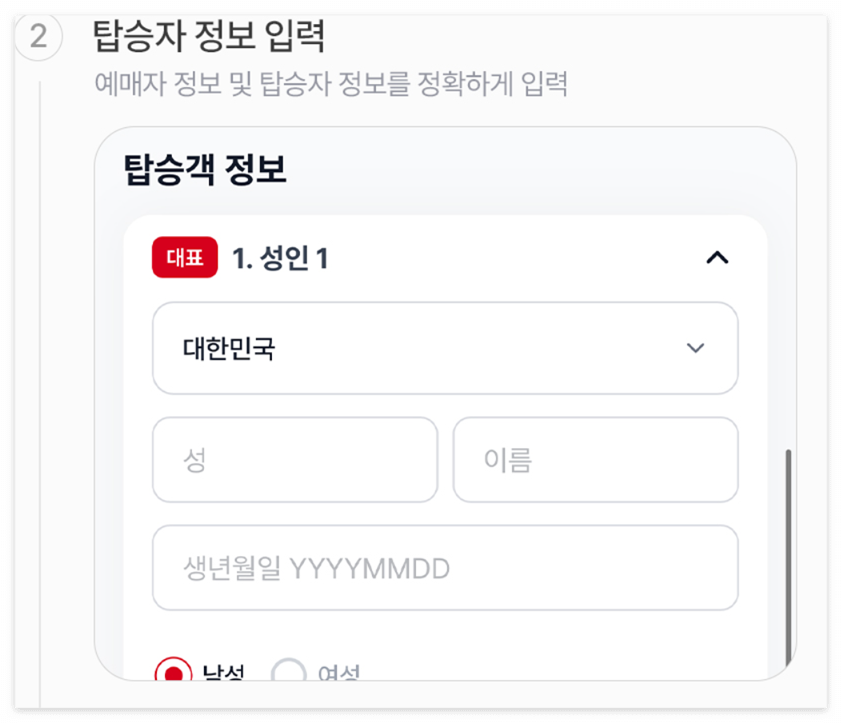Focus the 생년월일 YYYYMMDD birthdate field
Screen dimensions: 842x723
tap(446, 567)
